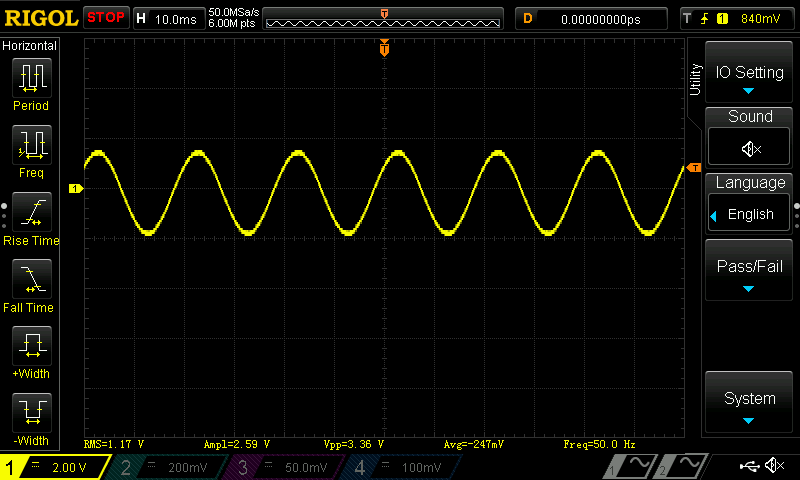Open the IO Setting submenu

coord(749,72)
